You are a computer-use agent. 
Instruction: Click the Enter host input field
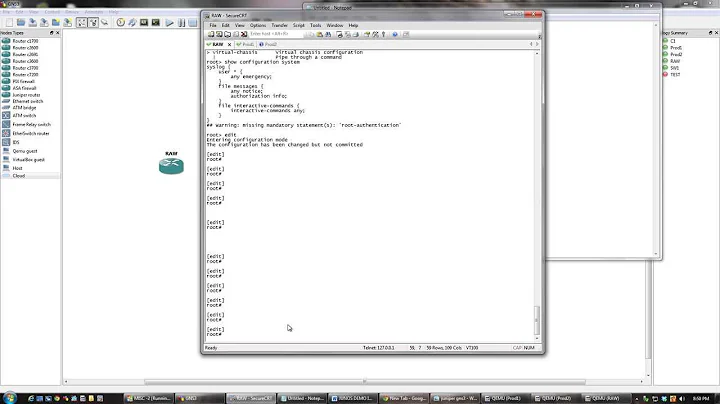276,34
